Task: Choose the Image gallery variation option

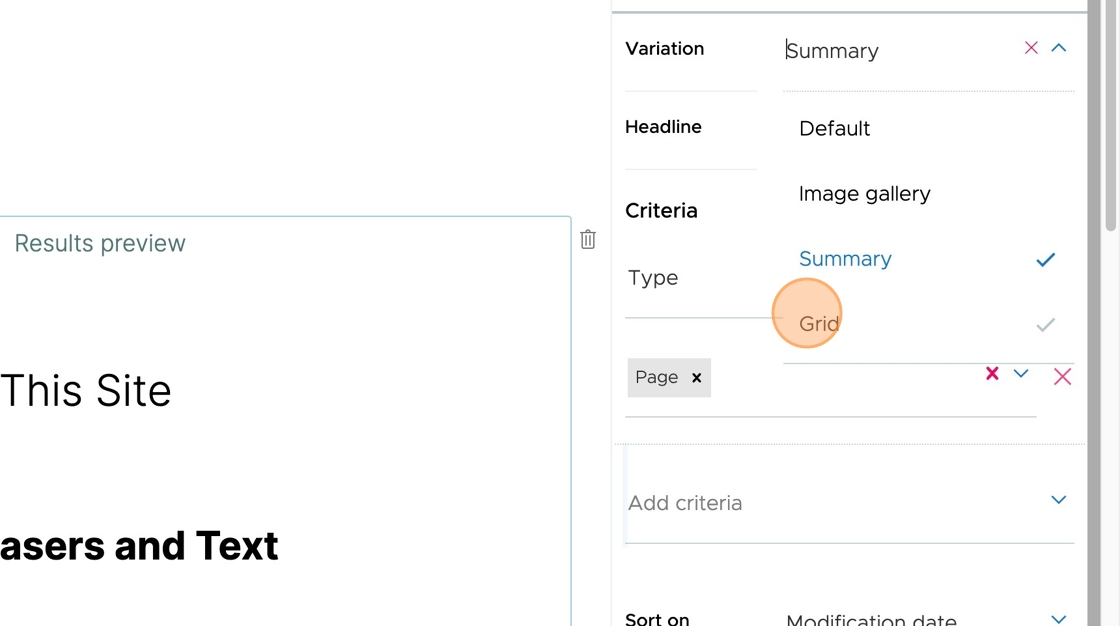Action: pos(864,194)
